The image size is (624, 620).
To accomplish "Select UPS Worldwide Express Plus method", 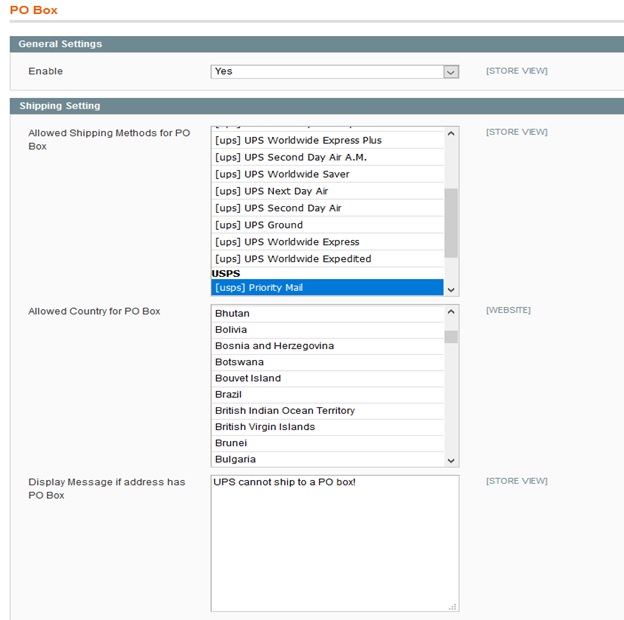I will coord(328,140).
